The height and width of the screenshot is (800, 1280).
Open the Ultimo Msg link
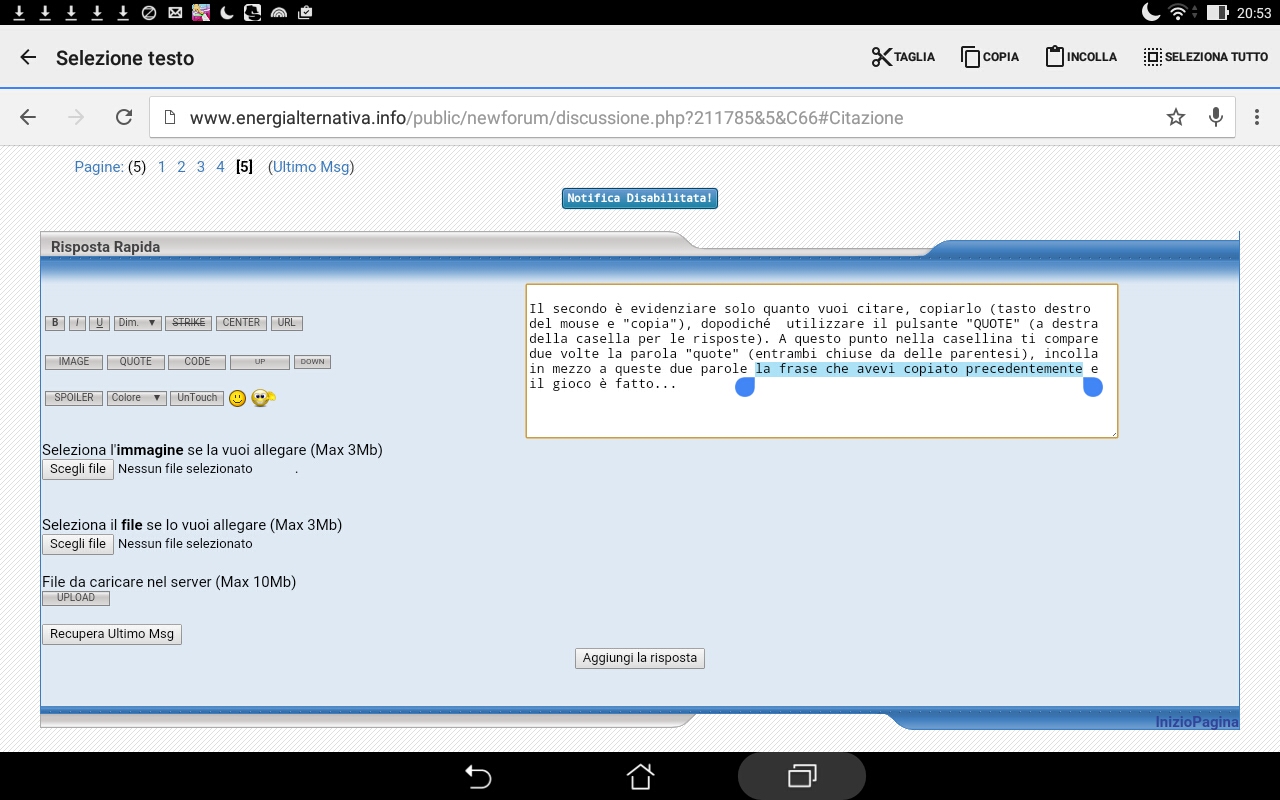311,167
